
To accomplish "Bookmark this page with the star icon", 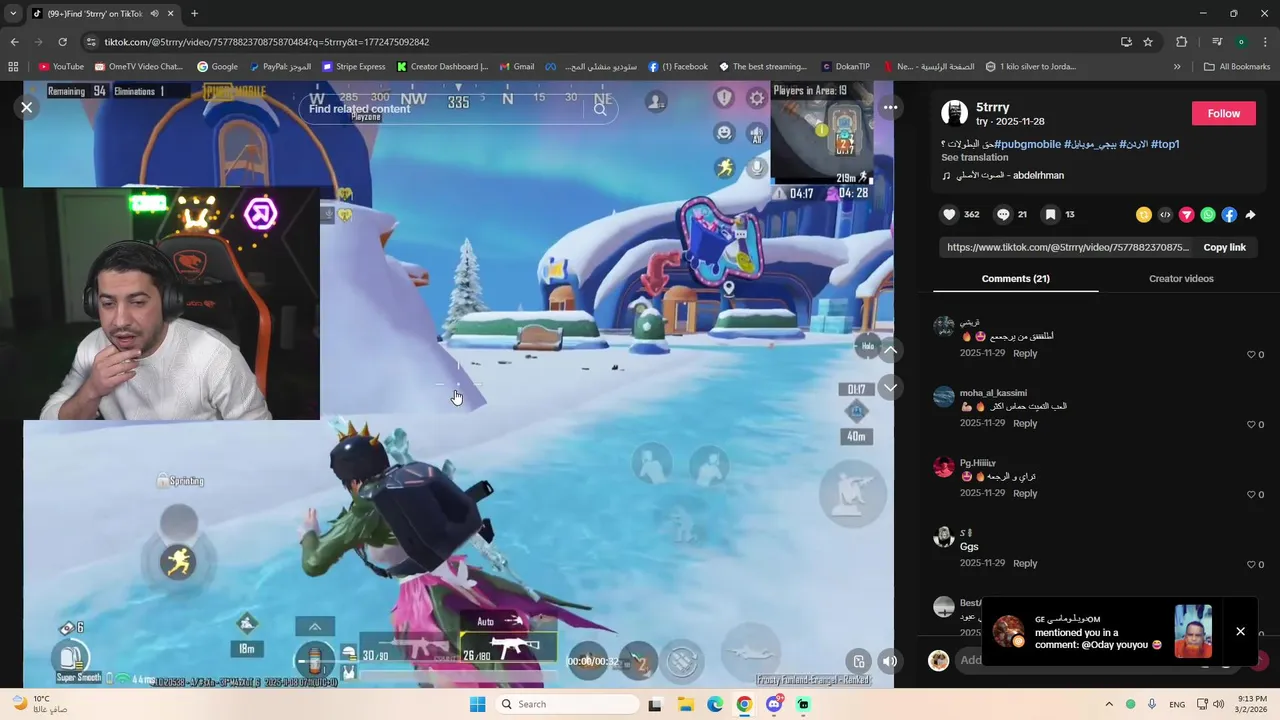I will pos(1148,42).
